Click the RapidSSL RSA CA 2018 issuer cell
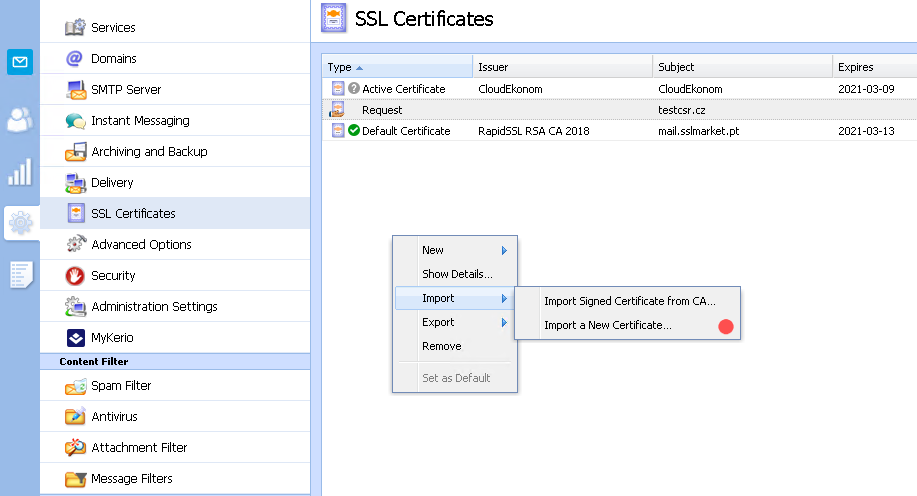Image resolution: width=917 pixels, height=496 pixels. (533, 131)
